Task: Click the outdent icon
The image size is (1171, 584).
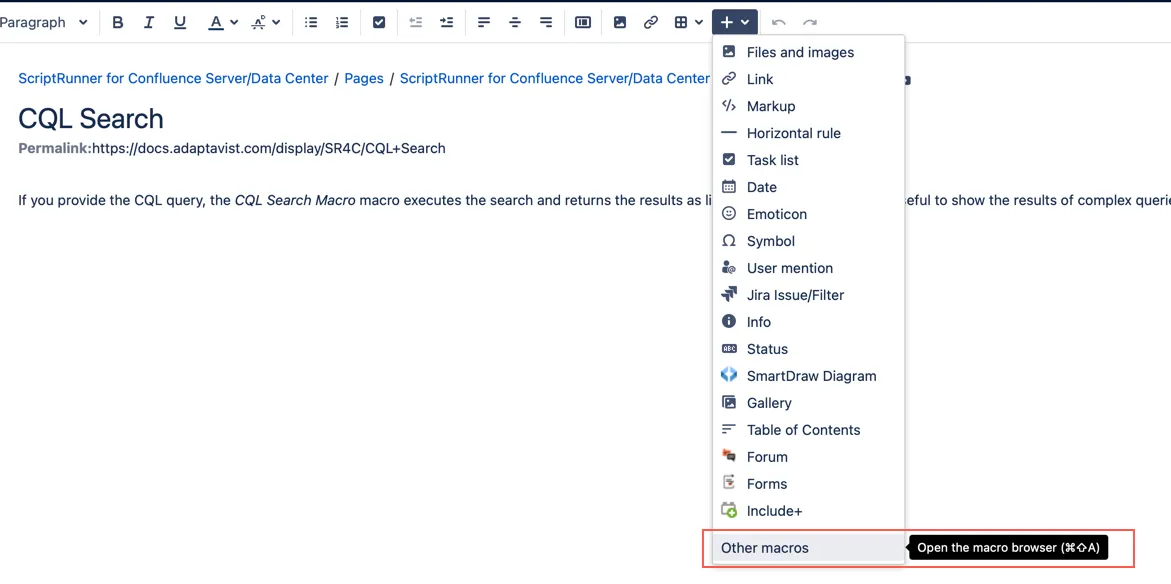Action: (416, 22)
